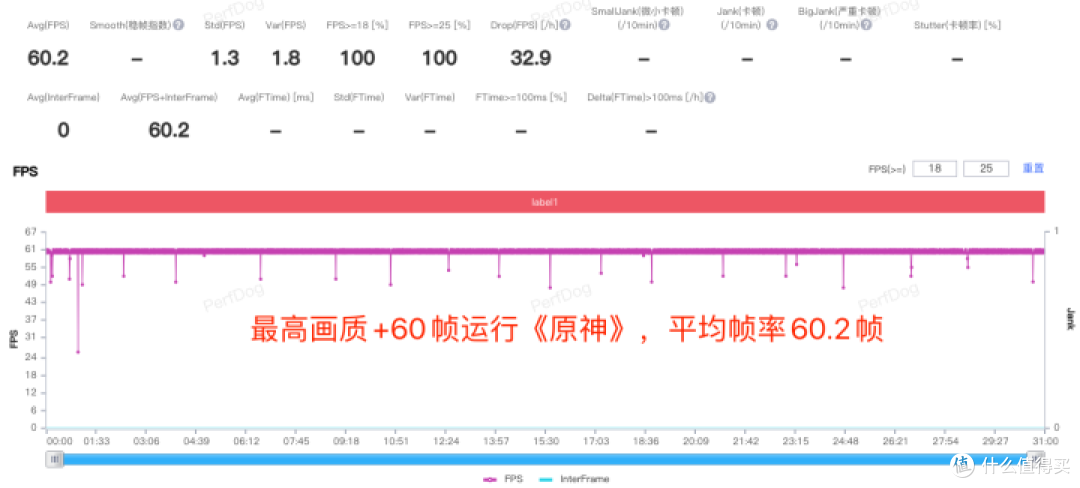Click the 15:30 time axis label
1080x488 pixels.
coord(546,441)
